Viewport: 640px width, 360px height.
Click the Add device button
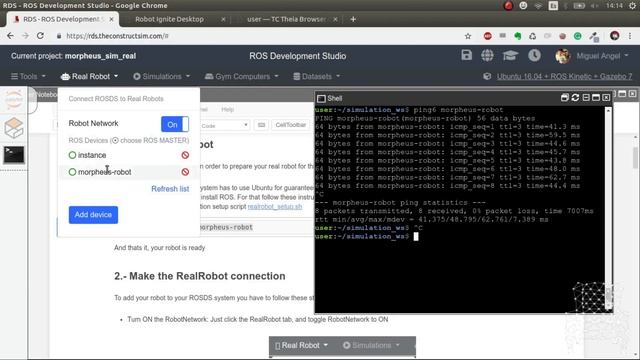coord(93,215)
